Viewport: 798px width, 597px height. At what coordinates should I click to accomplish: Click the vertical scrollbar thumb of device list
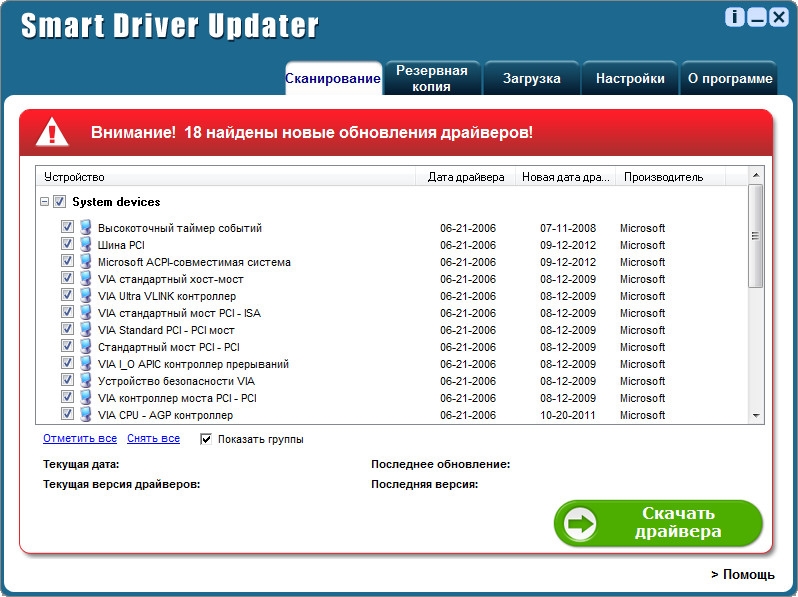(756, 236)
